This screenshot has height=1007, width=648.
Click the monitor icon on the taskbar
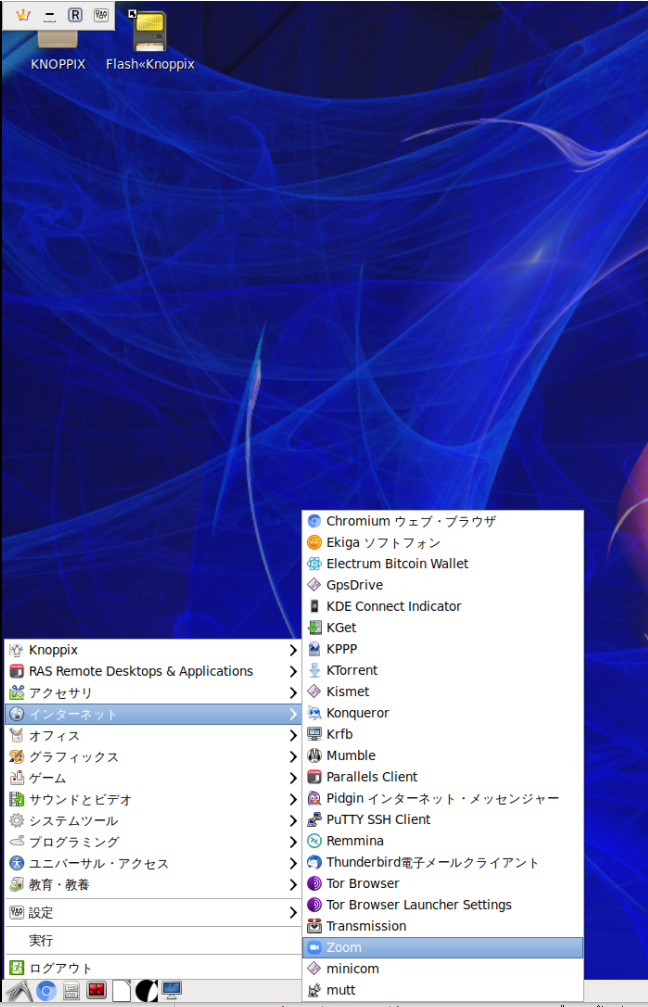(x=171, y=990)
